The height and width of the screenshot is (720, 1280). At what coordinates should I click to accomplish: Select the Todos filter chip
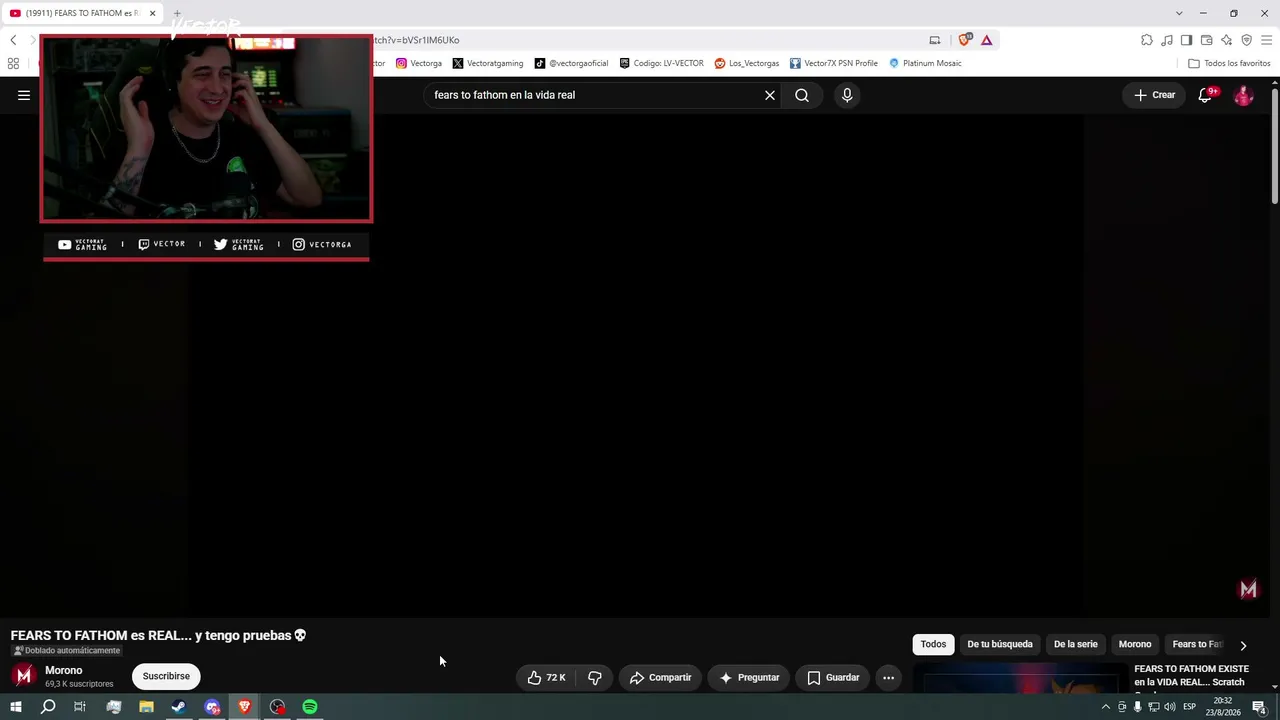tap(933, 644)
